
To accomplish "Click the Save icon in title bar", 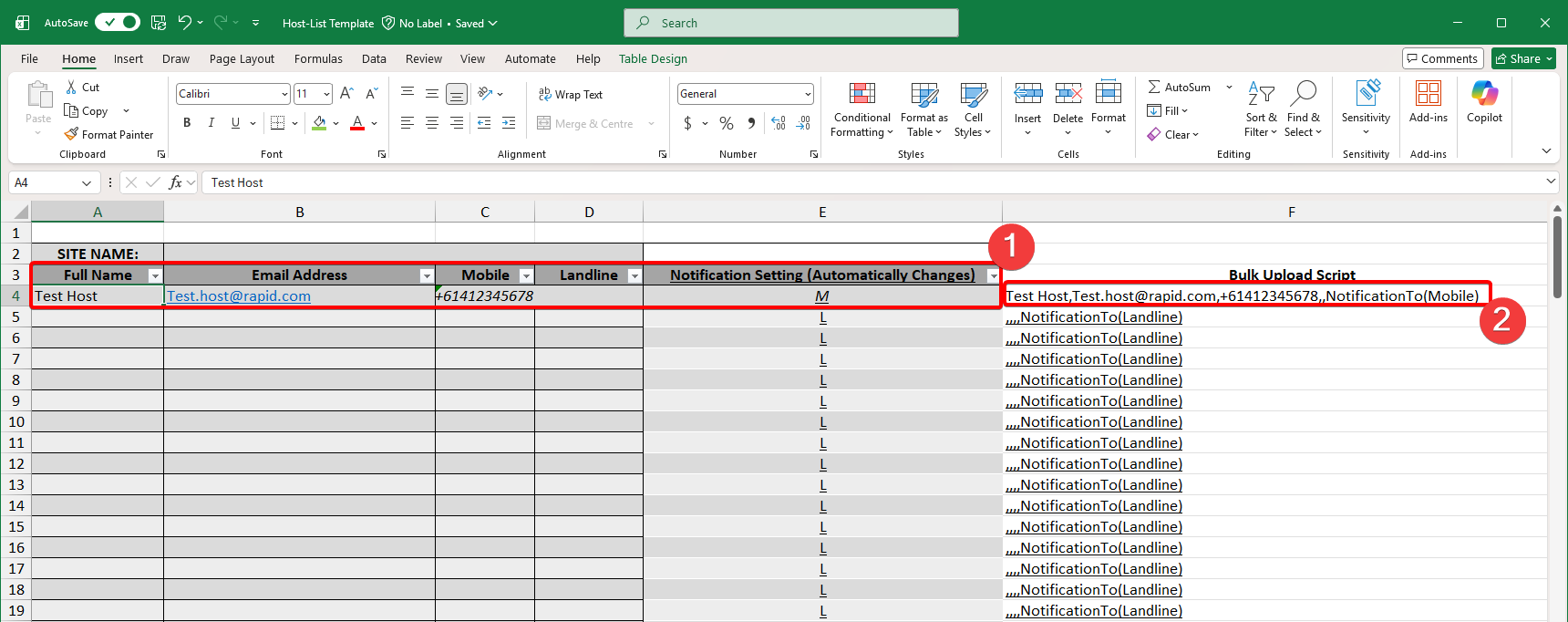I will coord(159,23).
